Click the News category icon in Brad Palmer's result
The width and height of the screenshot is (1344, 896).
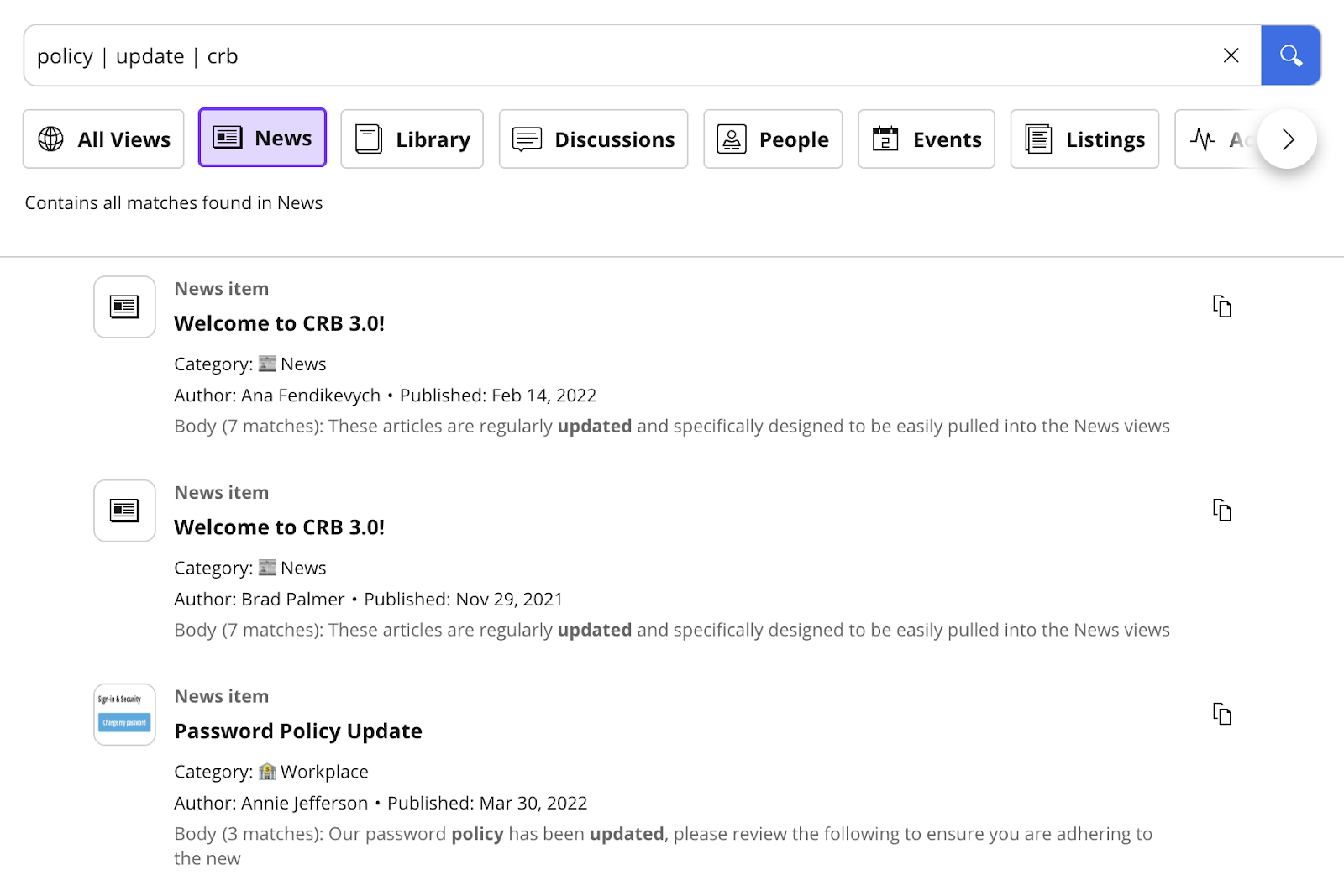click(267, 568)
